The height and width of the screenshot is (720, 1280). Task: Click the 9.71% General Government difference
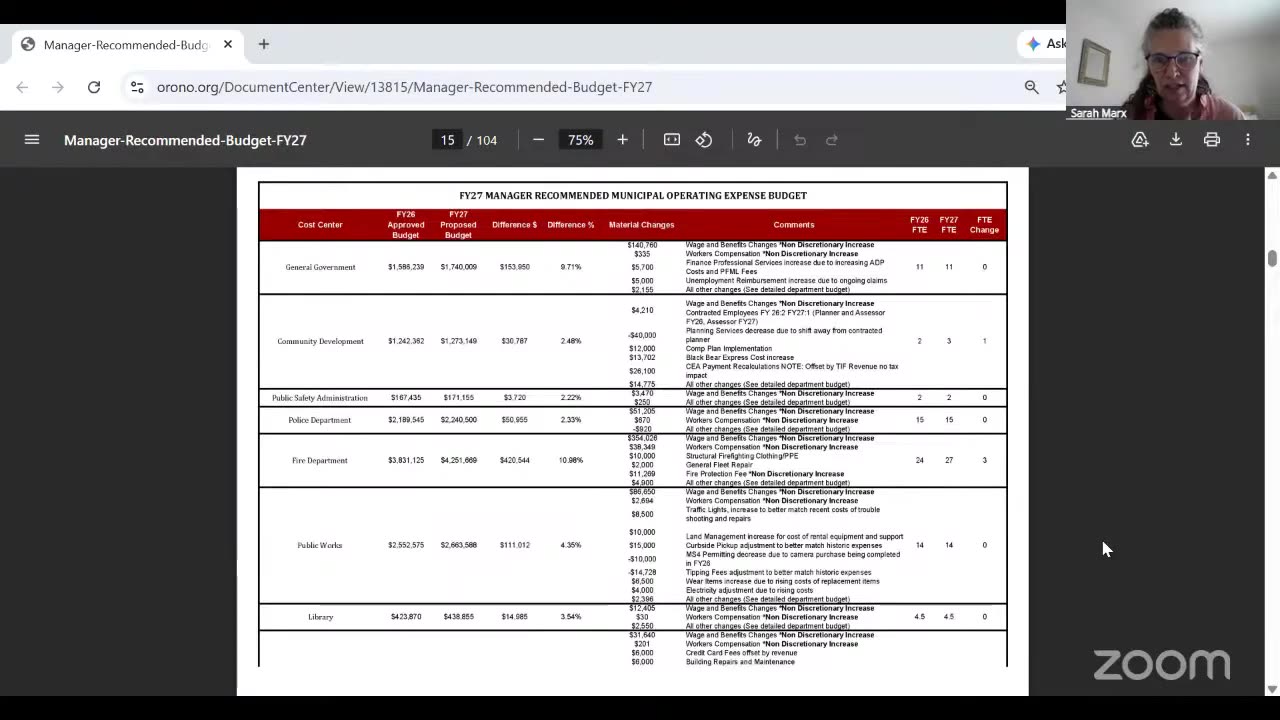pyautogui.click(x=571, y=267)
